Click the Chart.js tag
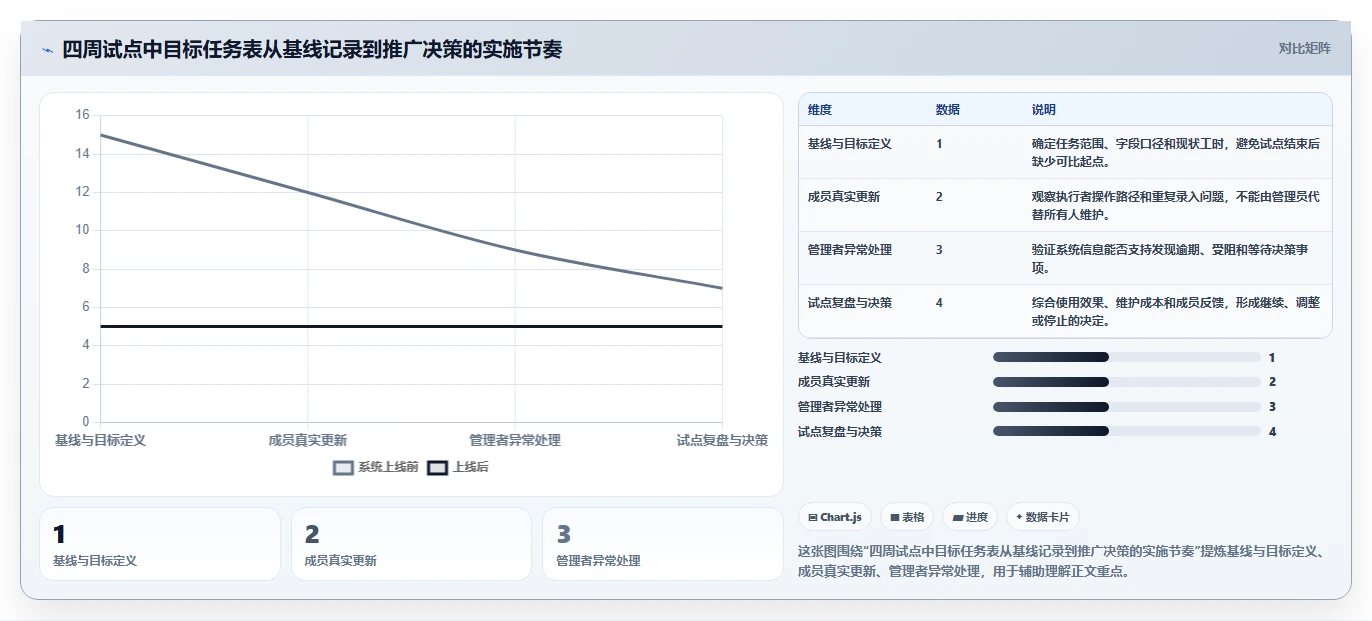The width and height of the screenshot is (1372, 621). [835, 517]
